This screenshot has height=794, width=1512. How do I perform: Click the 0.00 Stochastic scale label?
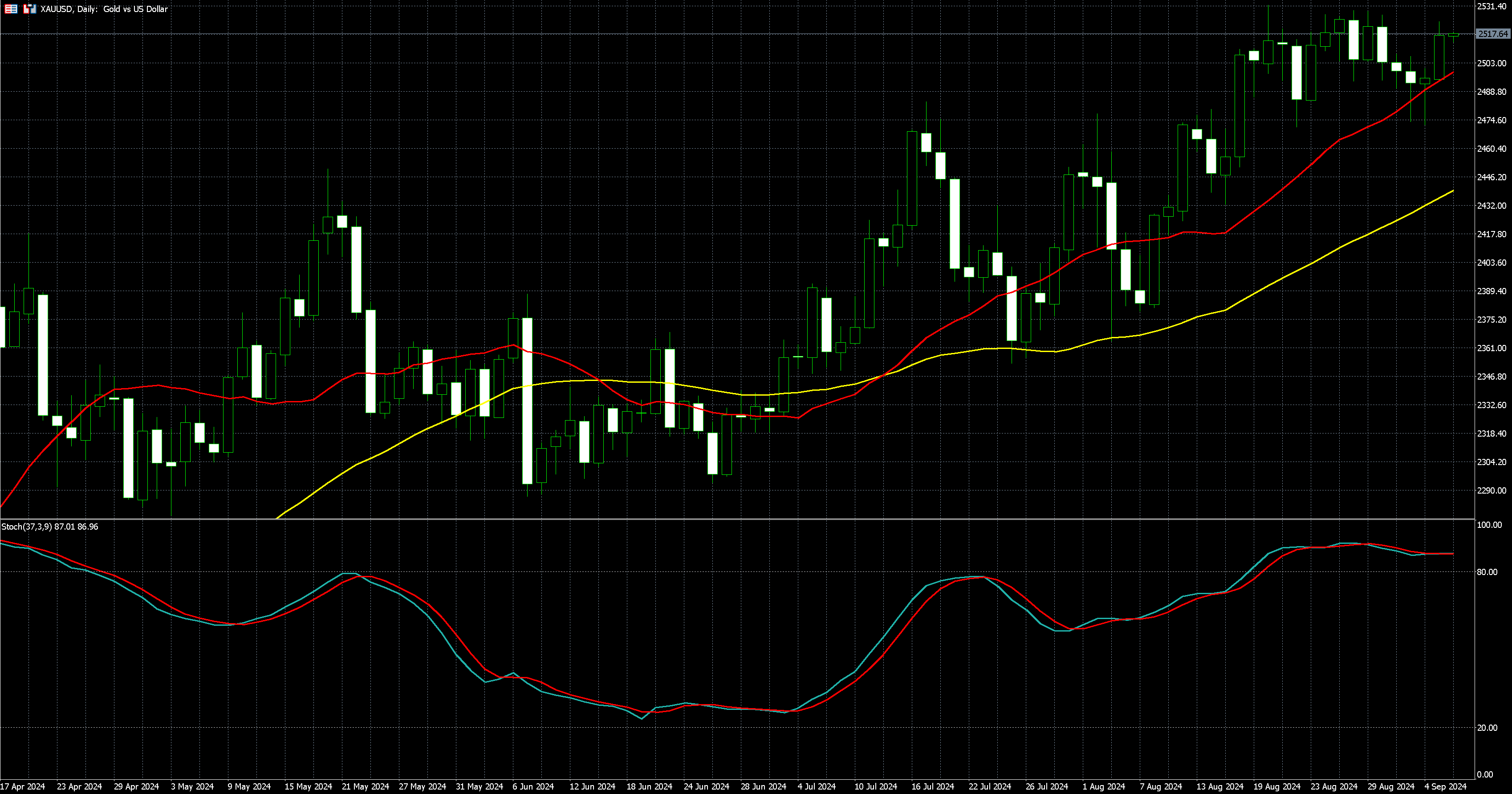coord(1485,774)
